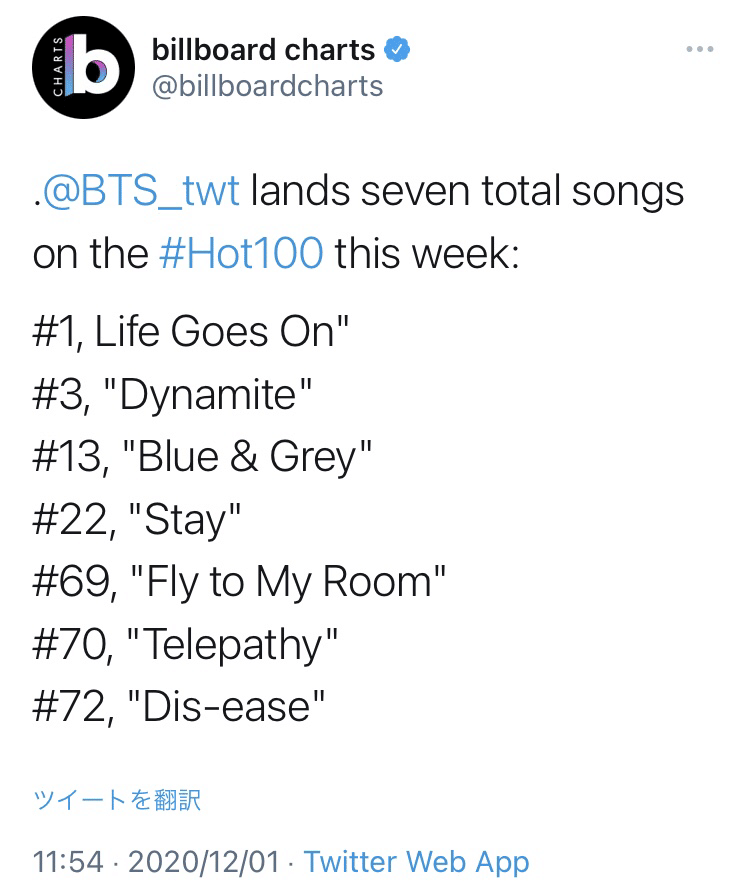Open the @BTS_twt mention link
Screen dimensions: 750x893
[x=141, y=190]
